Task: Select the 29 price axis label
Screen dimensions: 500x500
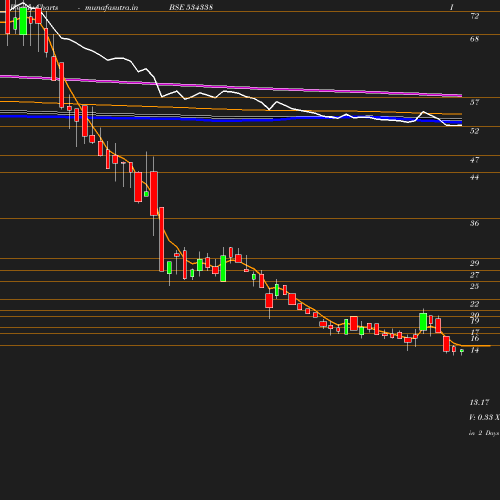Action: [x=474, y=263]
